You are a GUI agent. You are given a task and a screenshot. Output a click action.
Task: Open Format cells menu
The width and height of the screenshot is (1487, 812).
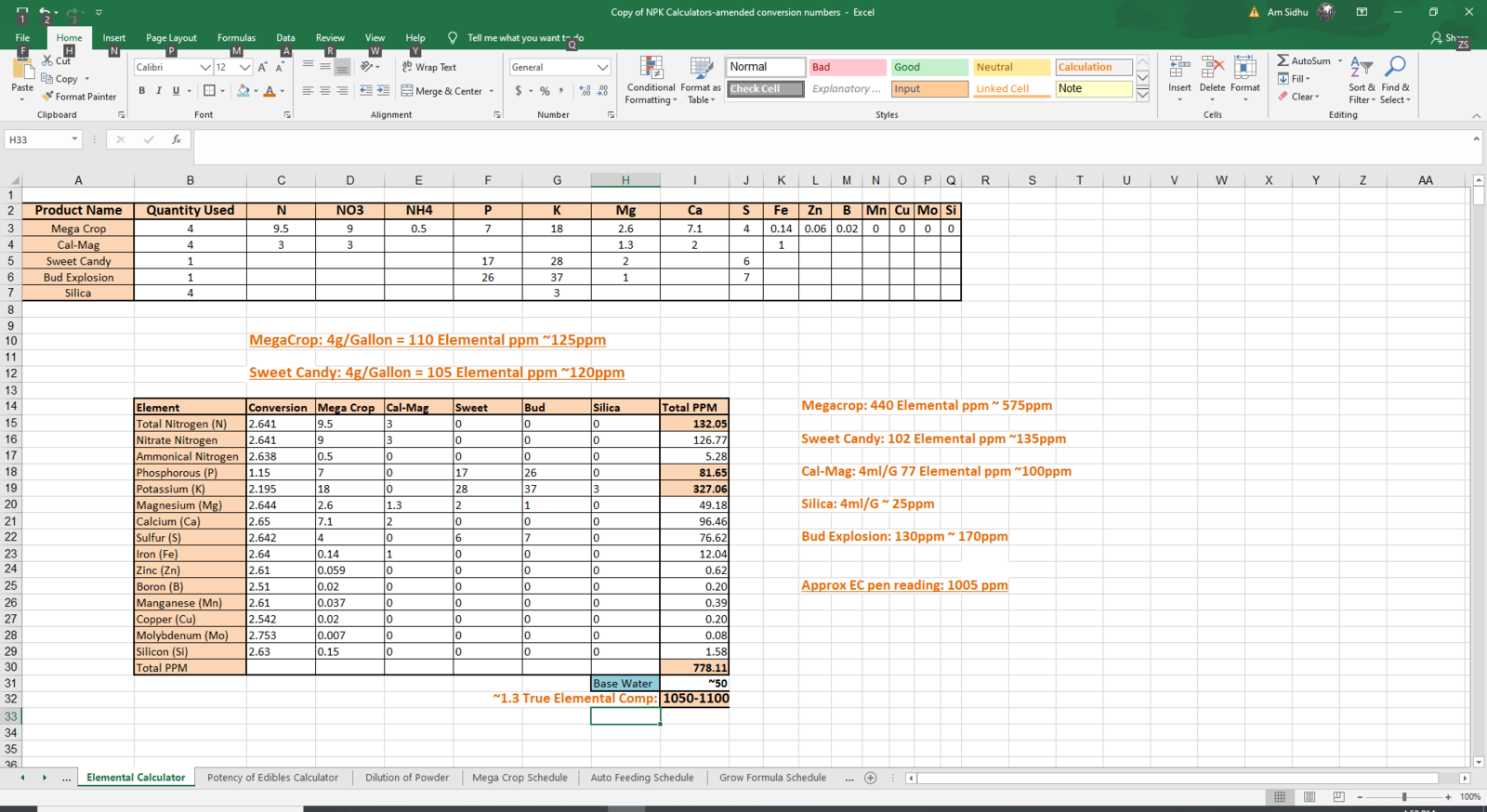click(1245, 78)
